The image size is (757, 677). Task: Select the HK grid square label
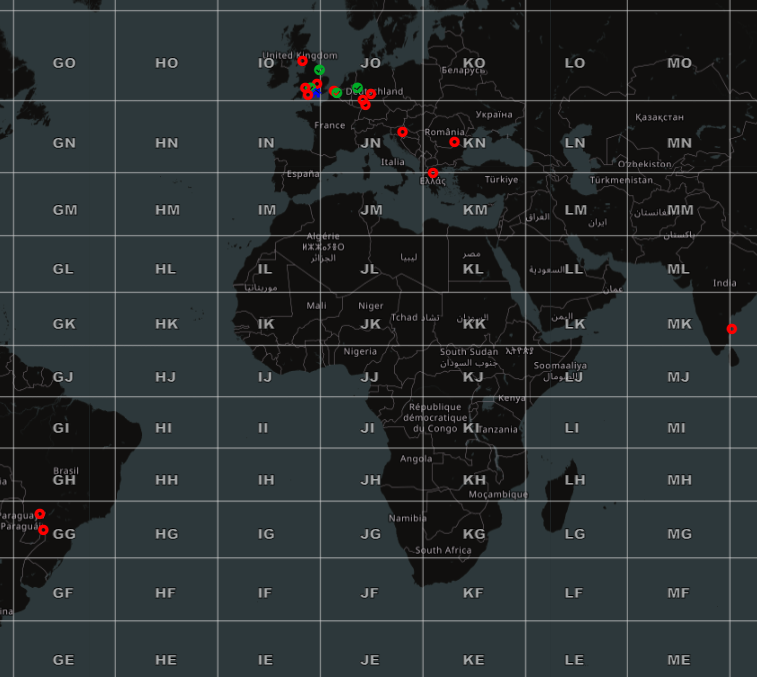(167, 324)
